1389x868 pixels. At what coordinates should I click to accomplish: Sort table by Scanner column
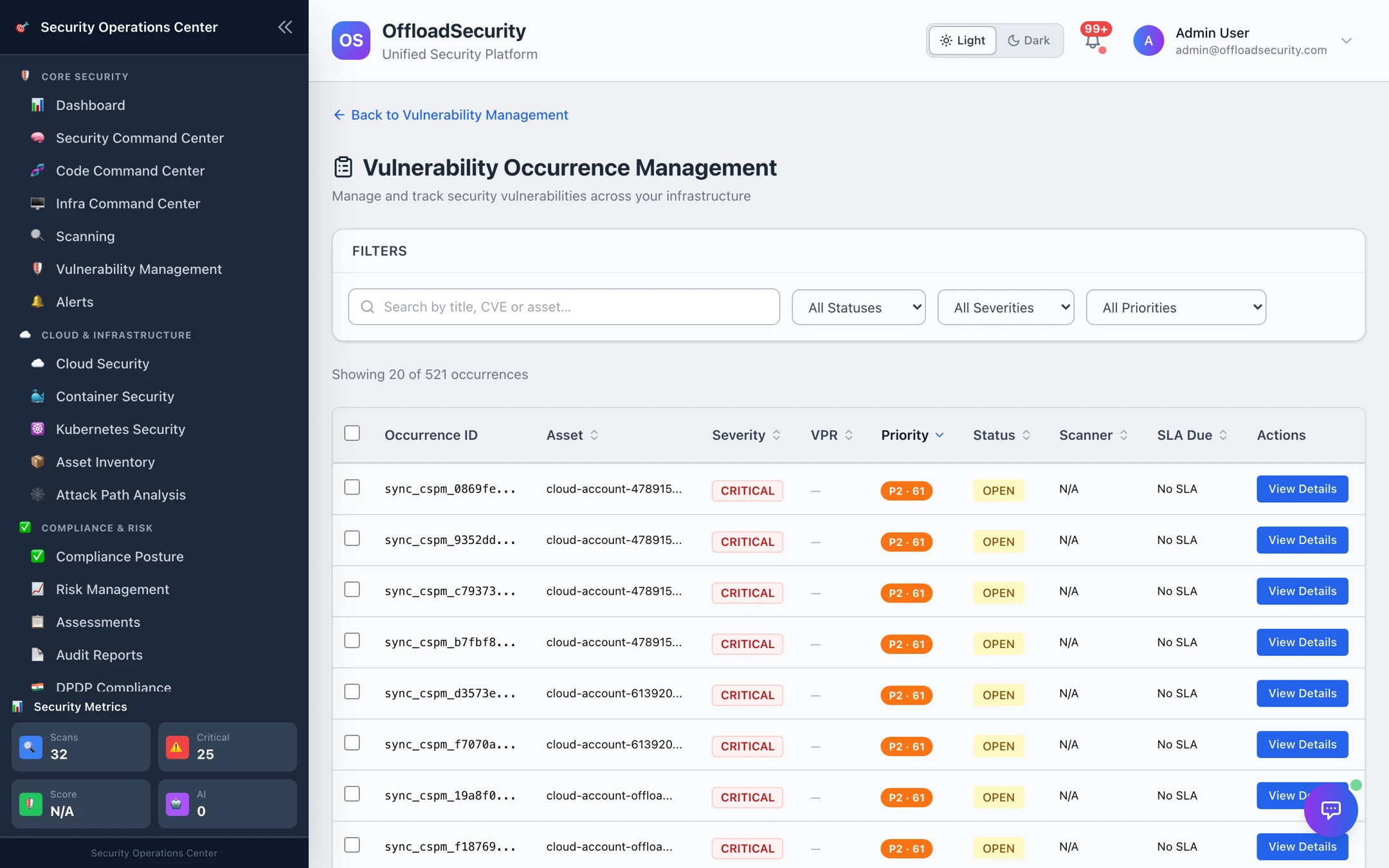(1094, 435)
